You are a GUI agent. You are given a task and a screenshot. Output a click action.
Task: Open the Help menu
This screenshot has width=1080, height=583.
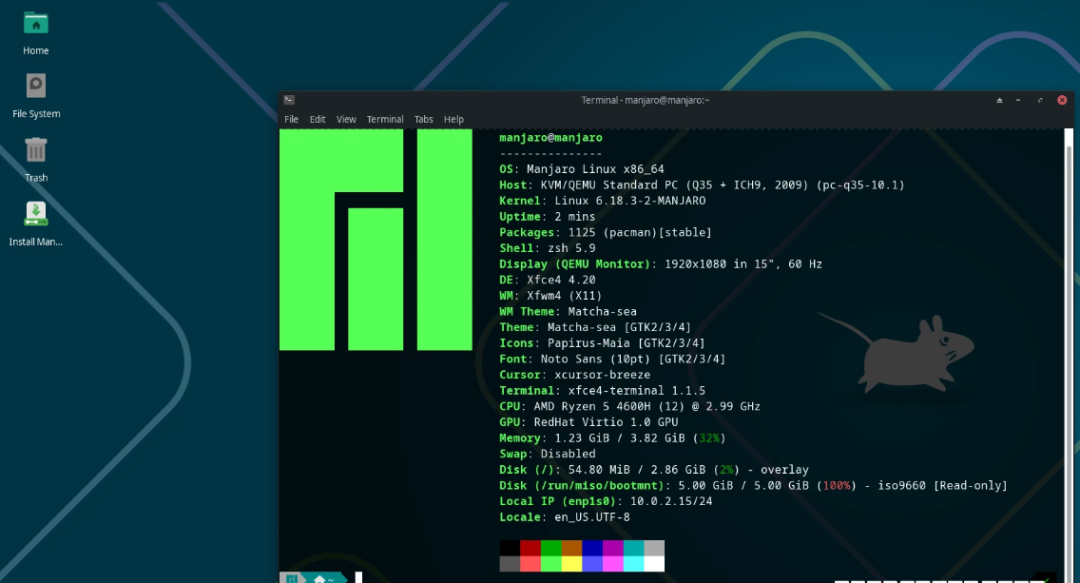point(453,119)
